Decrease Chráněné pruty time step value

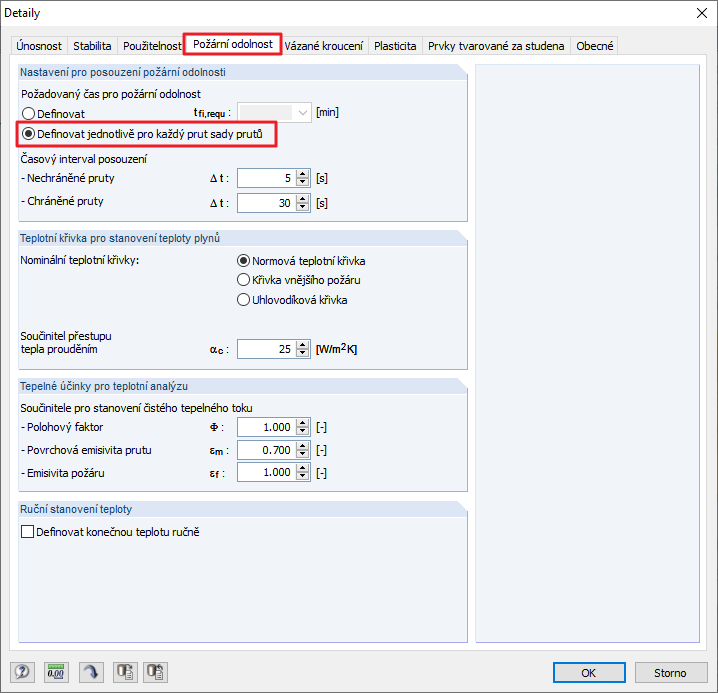pos(303,207)
